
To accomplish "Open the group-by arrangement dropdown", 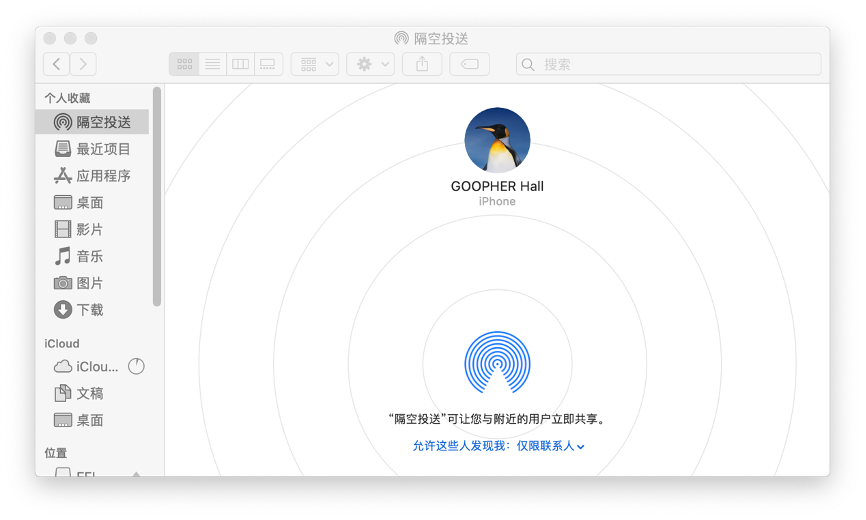I will pos(315,64).
